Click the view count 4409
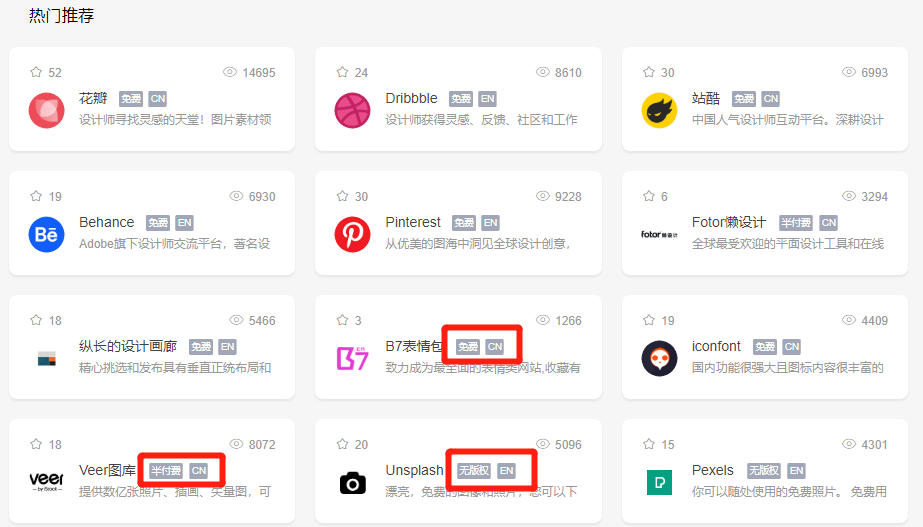This screenshot has height=527, width=923. [874, 321]
